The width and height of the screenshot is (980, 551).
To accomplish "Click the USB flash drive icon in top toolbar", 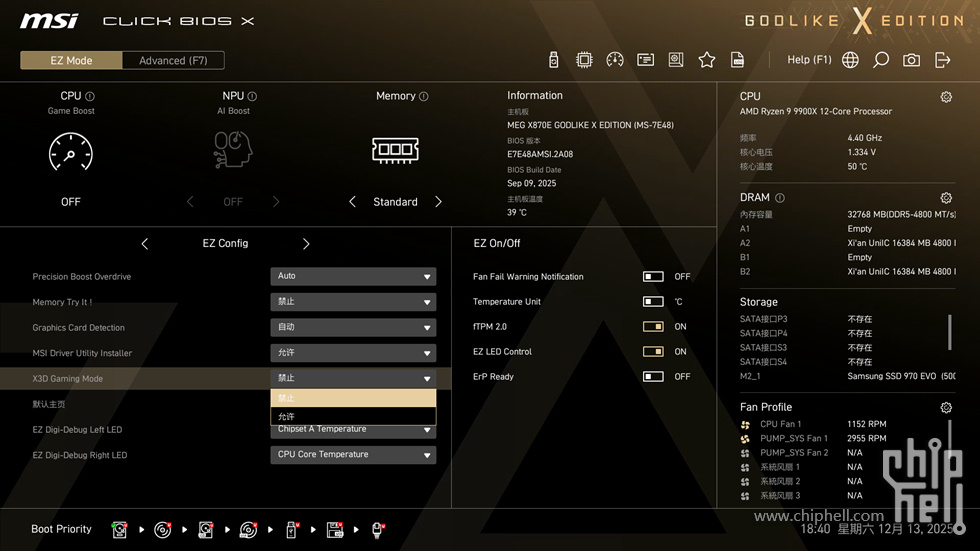I will (554, 60).
